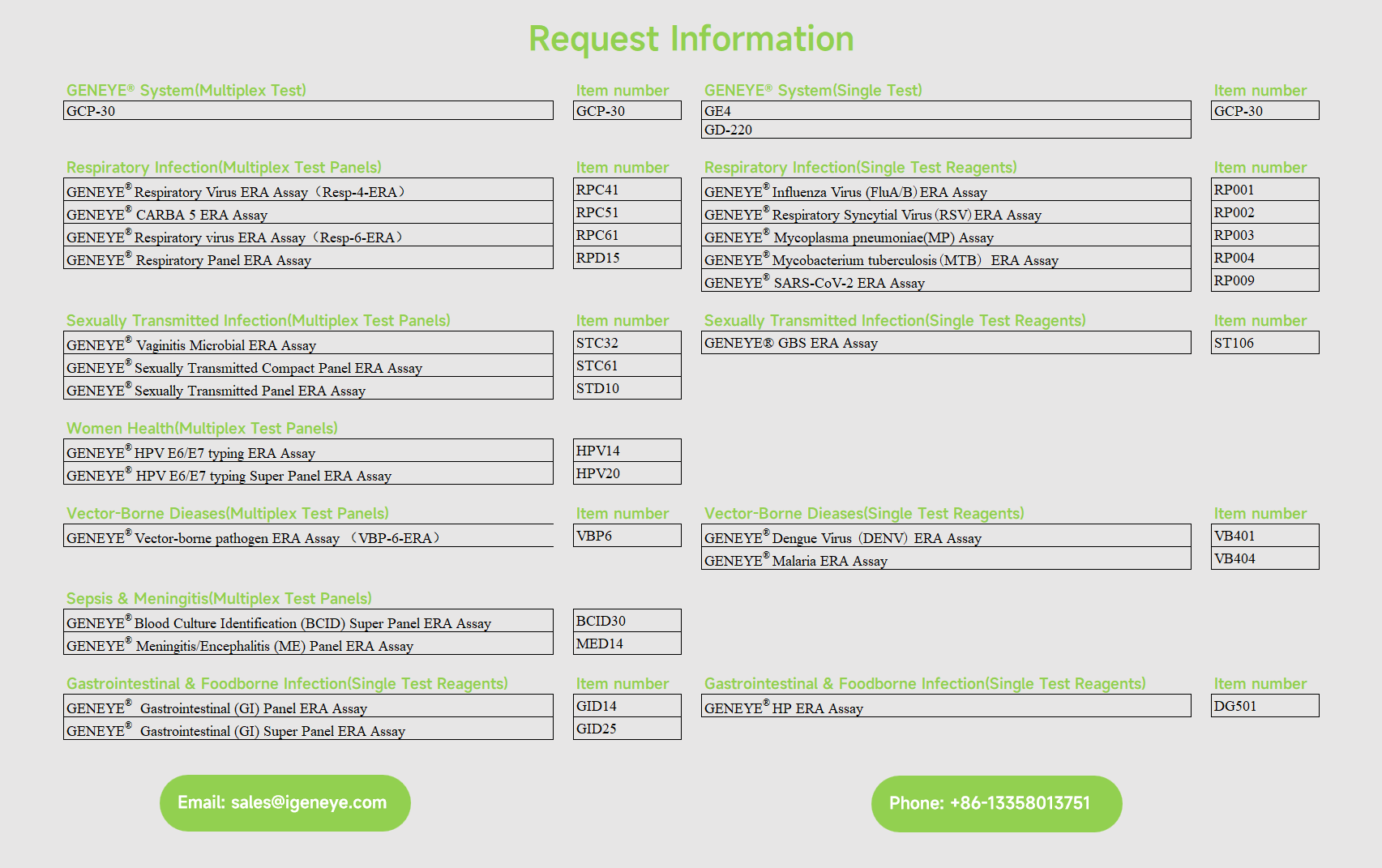Click item number RP009
1382x868 pixels.
coord(1264,280)
